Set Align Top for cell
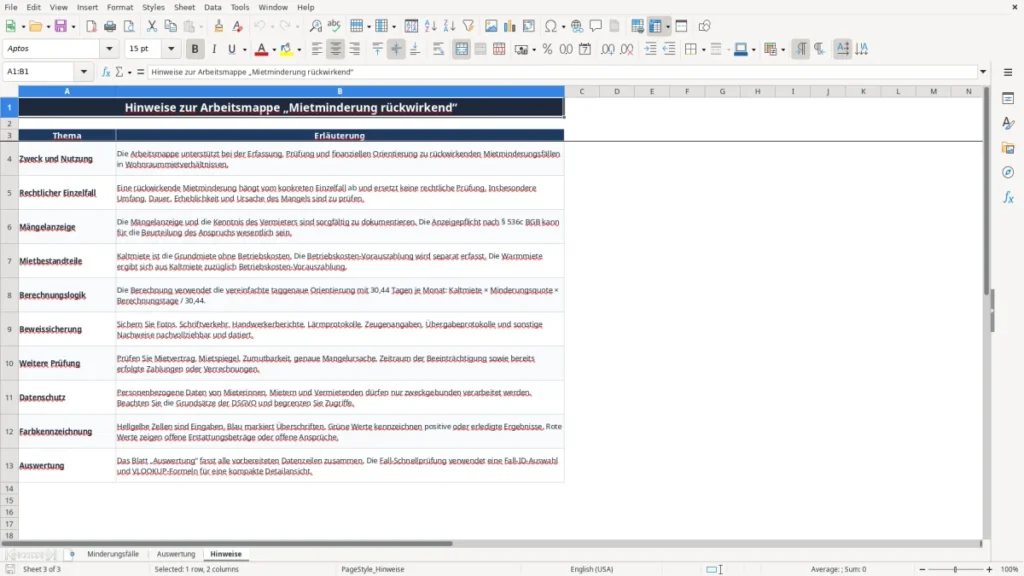The image size is (1024, 576). click(x=377, y=49)
